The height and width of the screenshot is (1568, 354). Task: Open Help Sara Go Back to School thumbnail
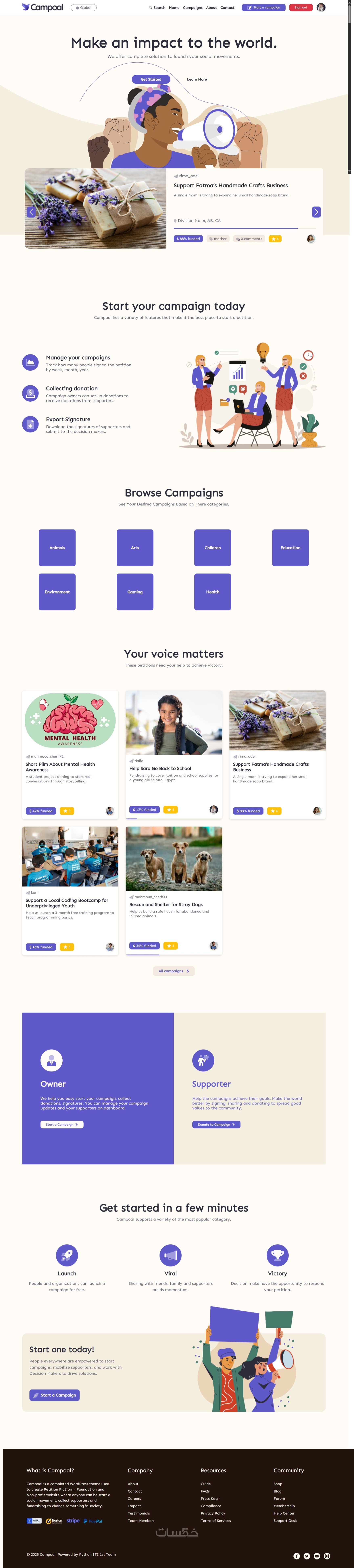tap(174, 722)
